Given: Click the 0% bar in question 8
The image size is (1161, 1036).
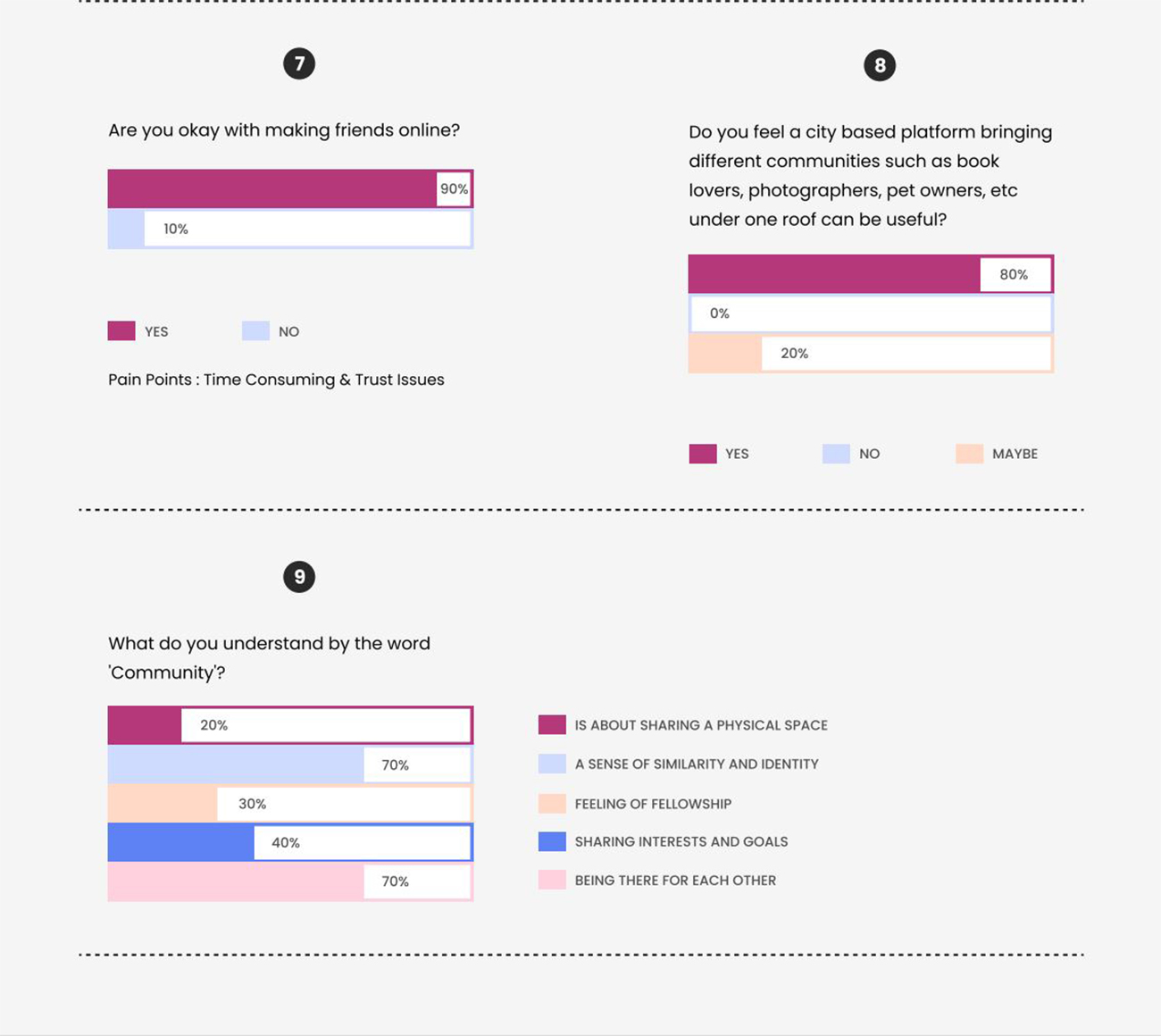Looking at the screenshot, I should [871, 313].
